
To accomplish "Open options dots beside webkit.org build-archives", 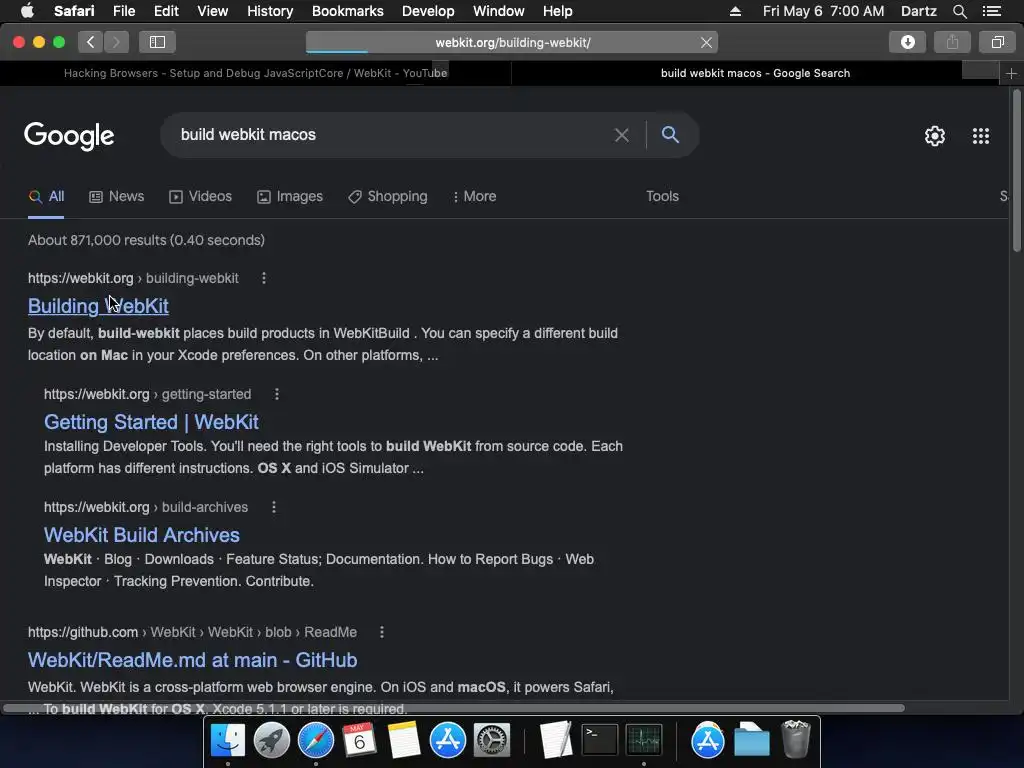I will 274,507.
